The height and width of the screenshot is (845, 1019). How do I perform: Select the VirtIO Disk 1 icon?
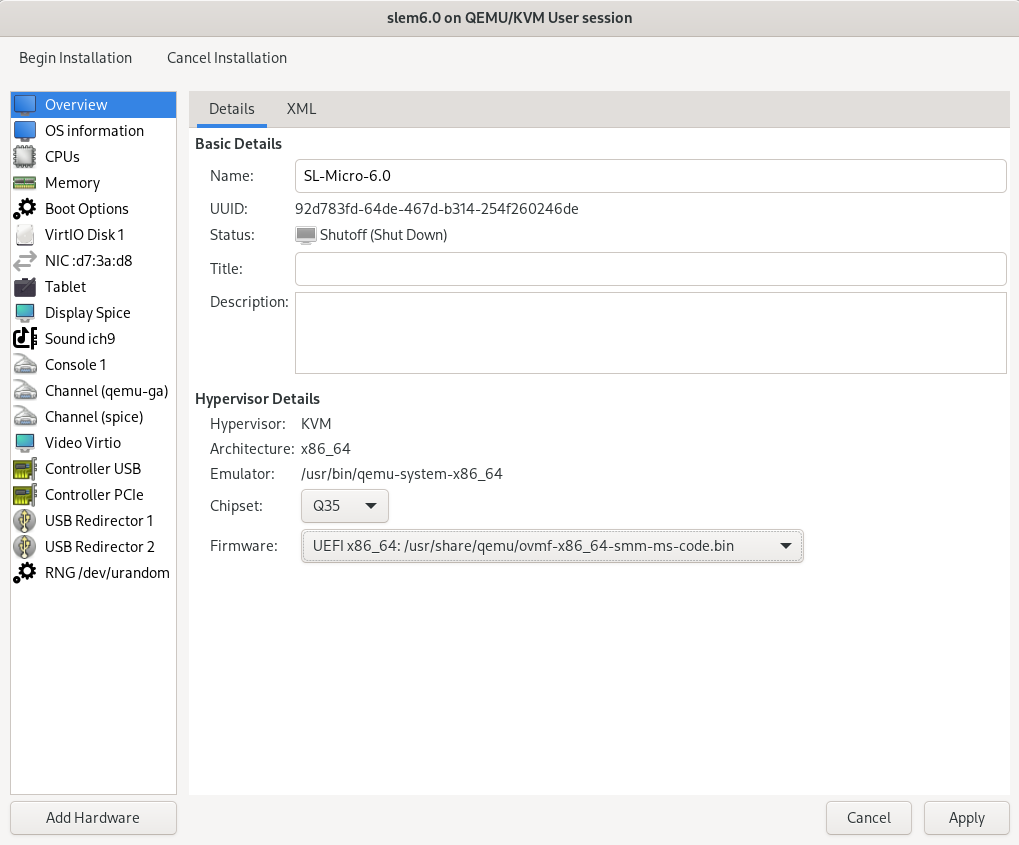(x=27, y=234)
